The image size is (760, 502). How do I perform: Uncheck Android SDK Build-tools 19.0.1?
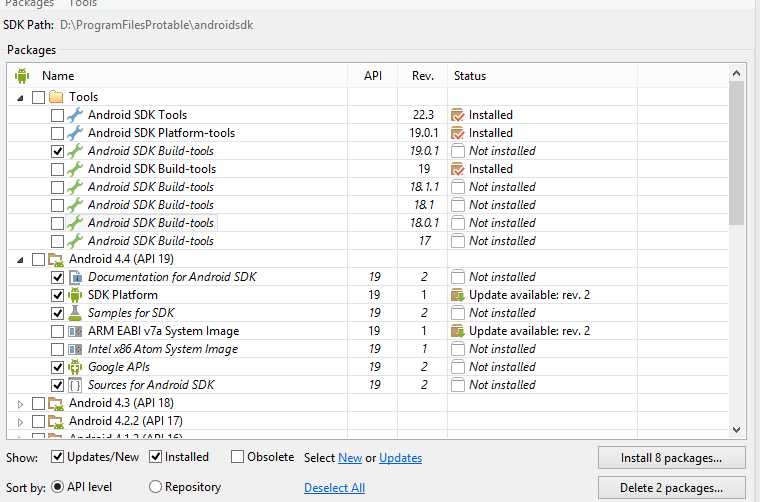pyautogui.click(x=57, y=151)
